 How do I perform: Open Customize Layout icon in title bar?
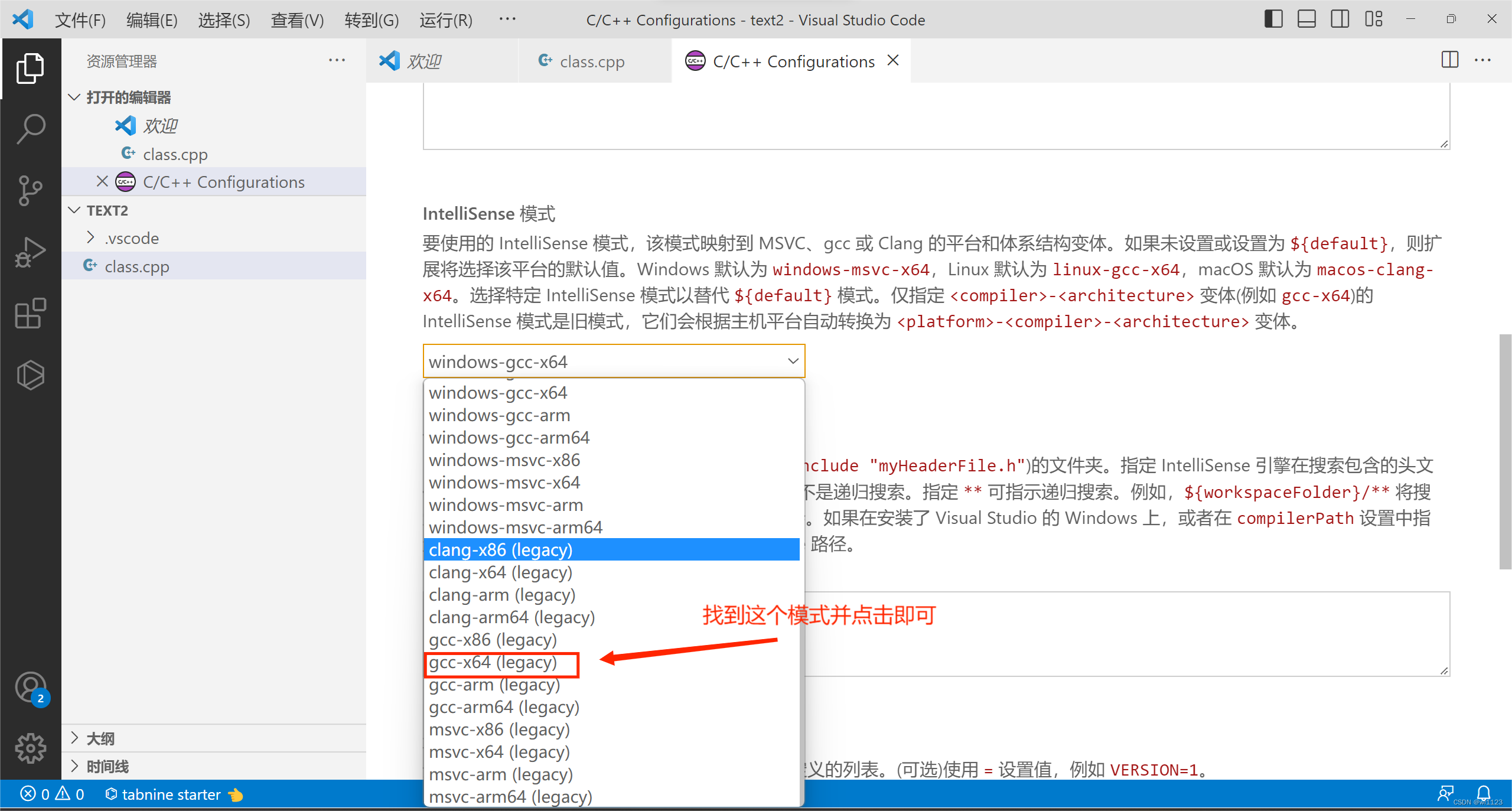point(1373,19)
